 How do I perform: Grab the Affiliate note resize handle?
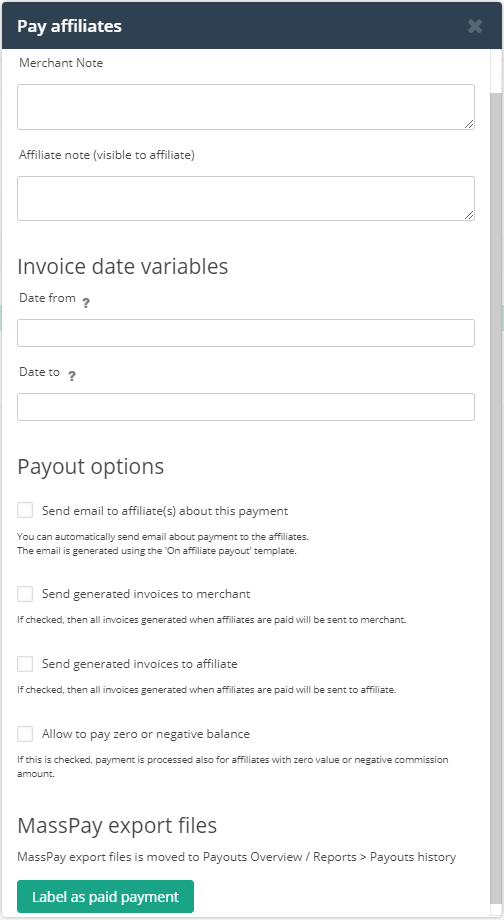pos(469,215)
